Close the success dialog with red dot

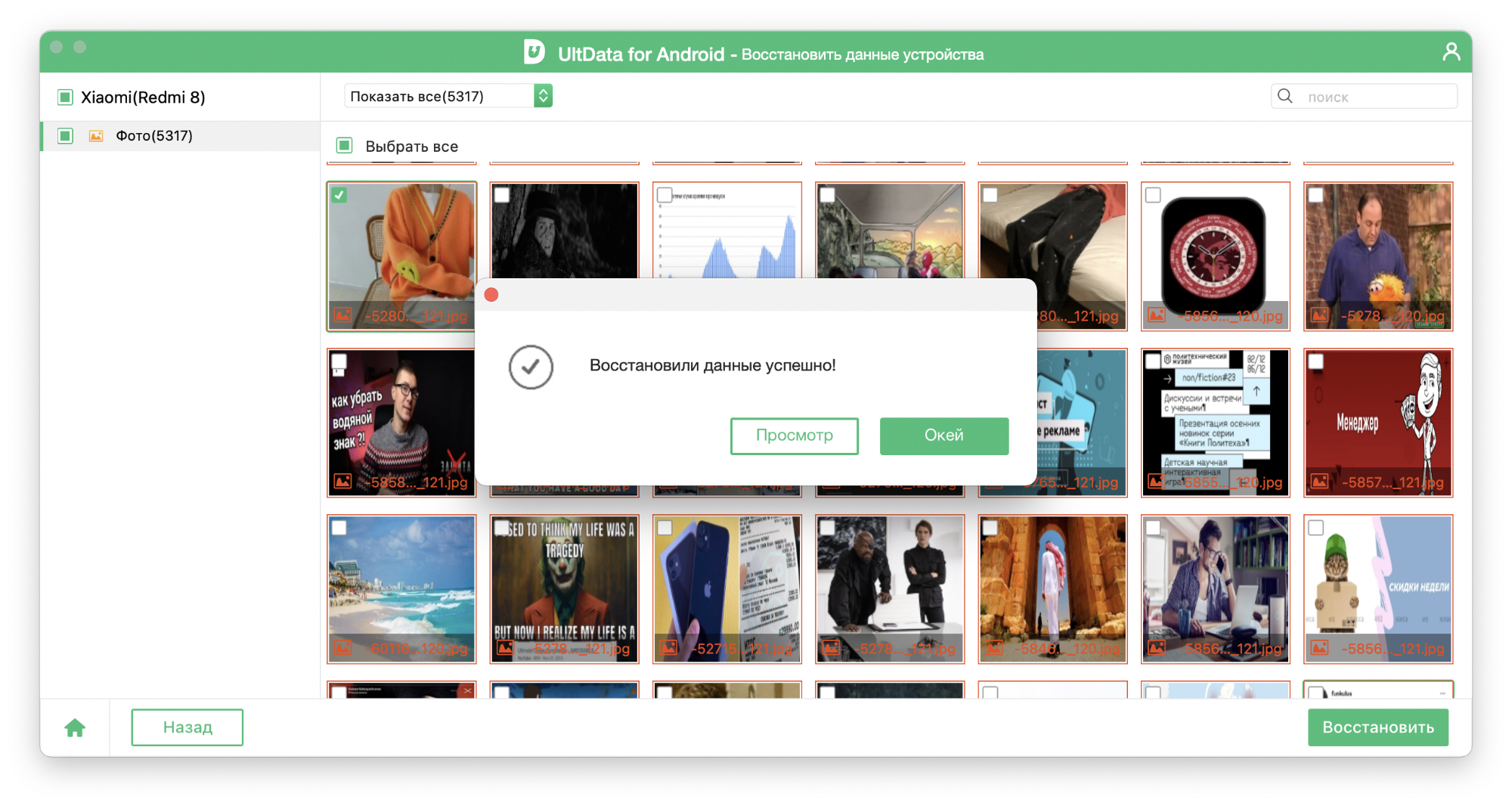[491, 295]
